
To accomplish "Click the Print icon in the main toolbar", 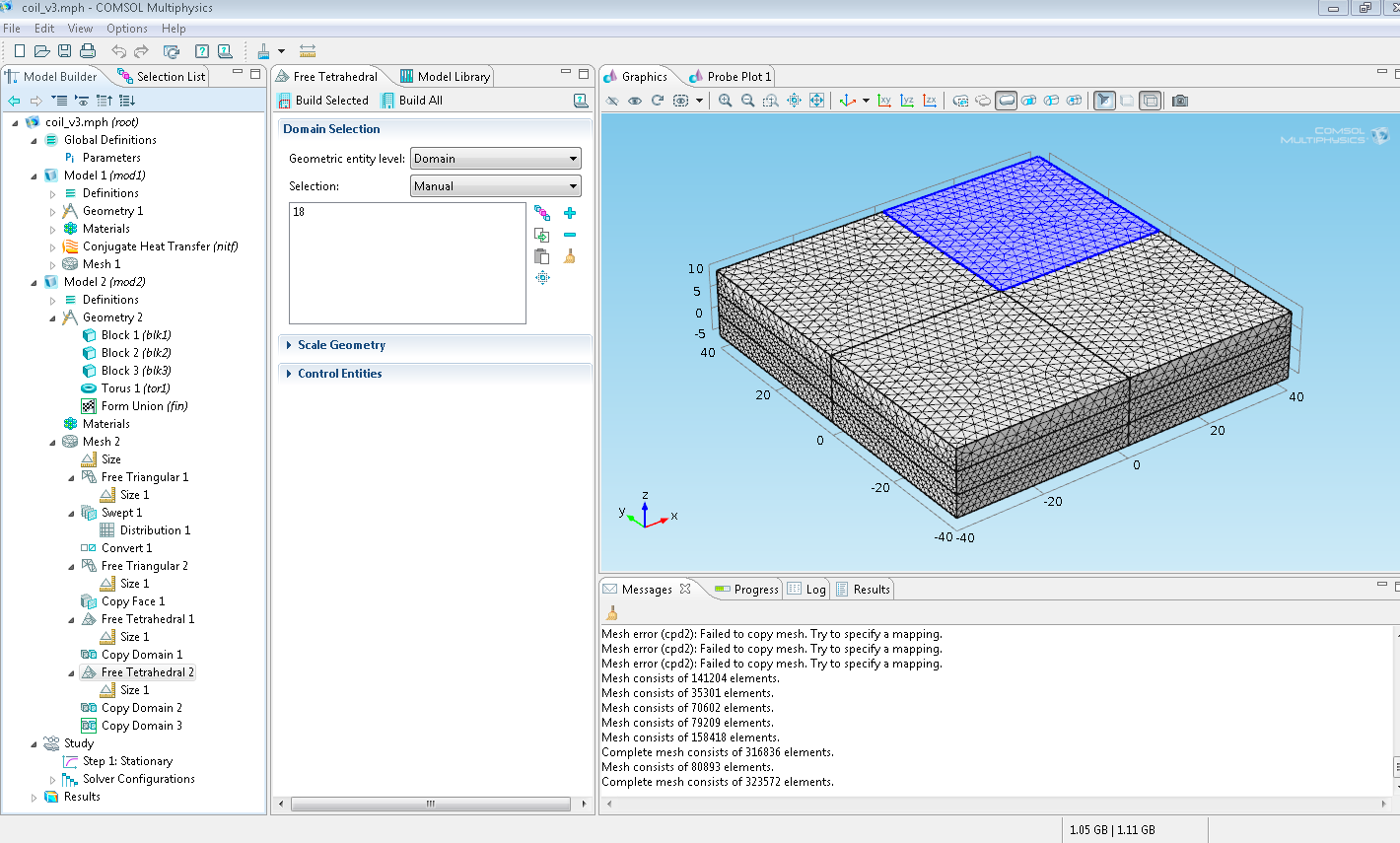I will [x=88, y=51].
